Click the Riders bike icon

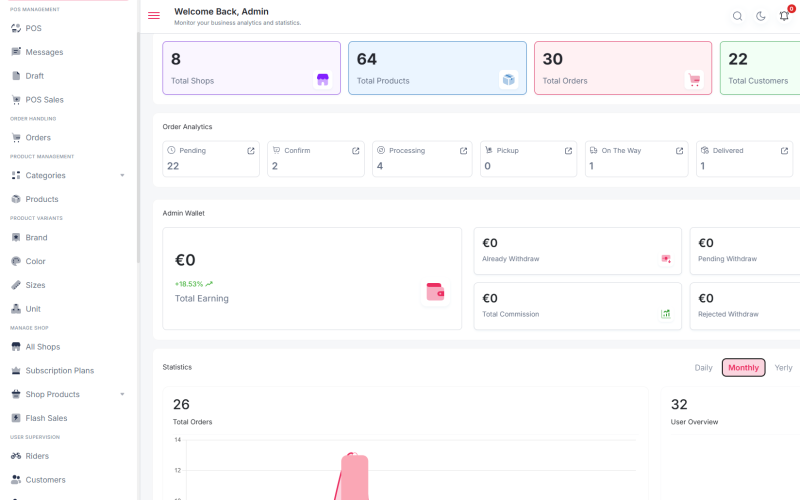click(x=16, y=456)
